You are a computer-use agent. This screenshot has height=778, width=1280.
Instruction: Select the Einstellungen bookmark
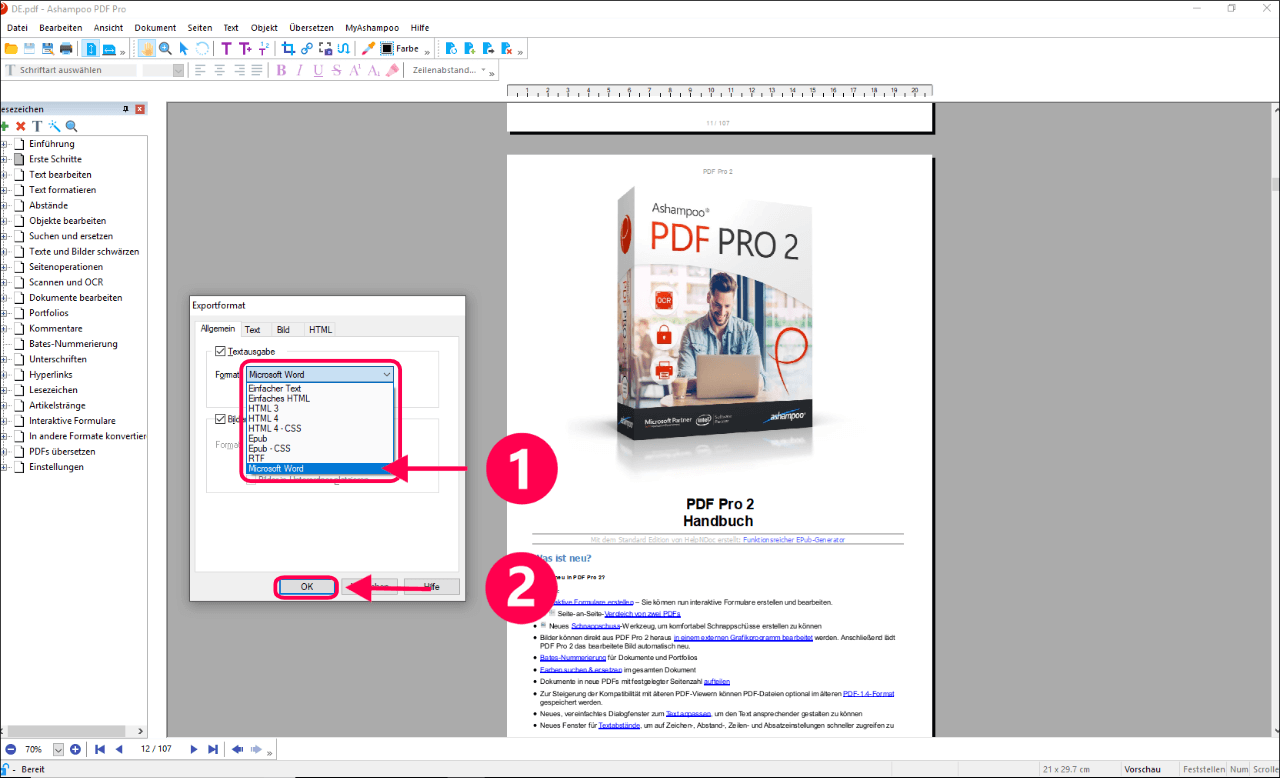click(x=56, y=467)
